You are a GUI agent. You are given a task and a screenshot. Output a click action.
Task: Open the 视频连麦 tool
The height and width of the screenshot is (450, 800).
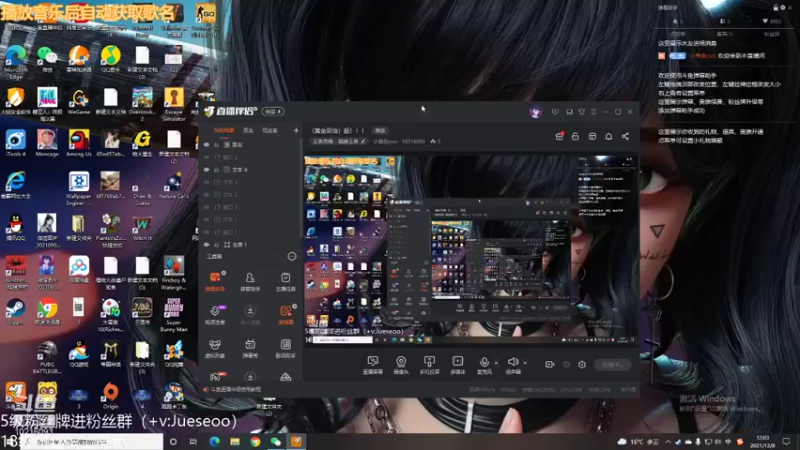click(x=215, y=315)
